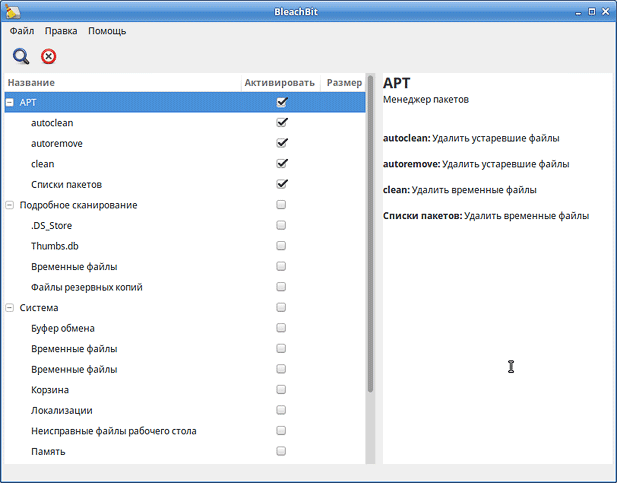This screenshot has width=617, height=483.
Task: Maximize the BleachBit window
Action: click(x=592, y=11)
